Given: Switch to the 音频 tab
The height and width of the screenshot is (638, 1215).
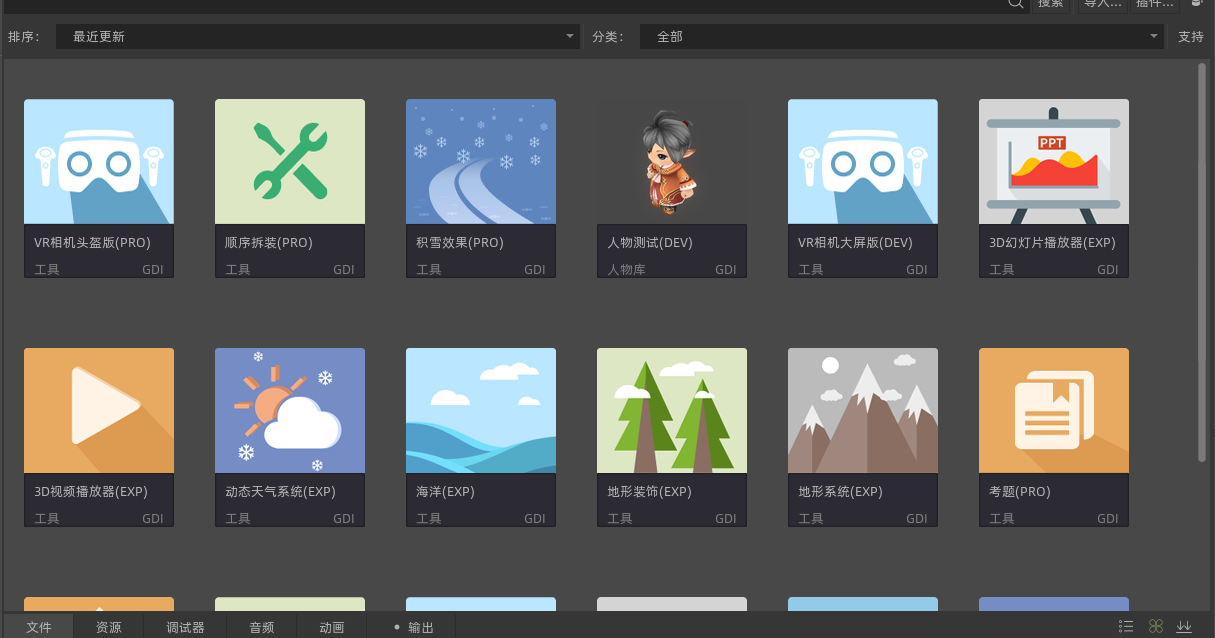Looking at the screenshot, I should click(x=262, y=627).
